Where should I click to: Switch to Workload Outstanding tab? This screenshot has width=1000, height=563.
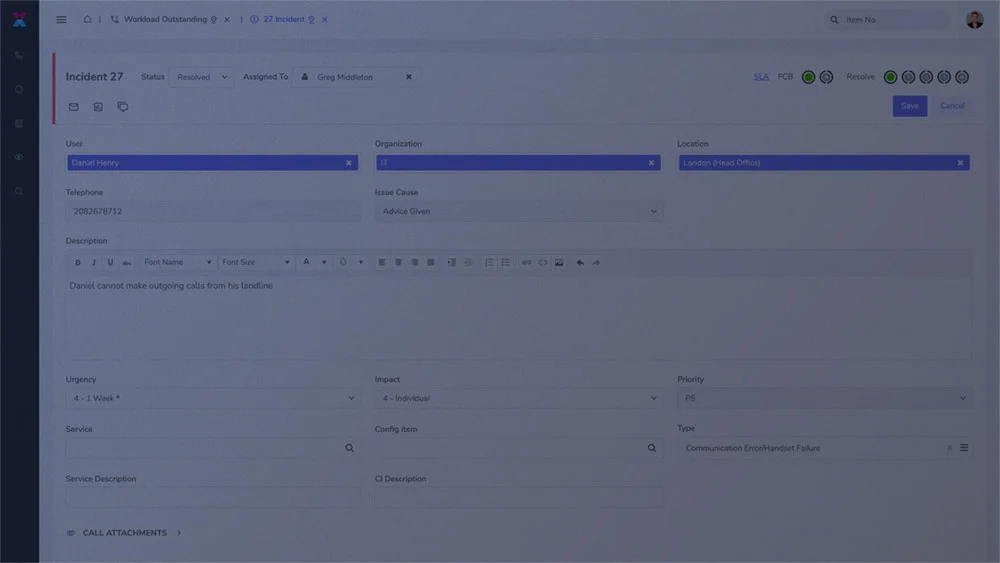click(165, 20)
